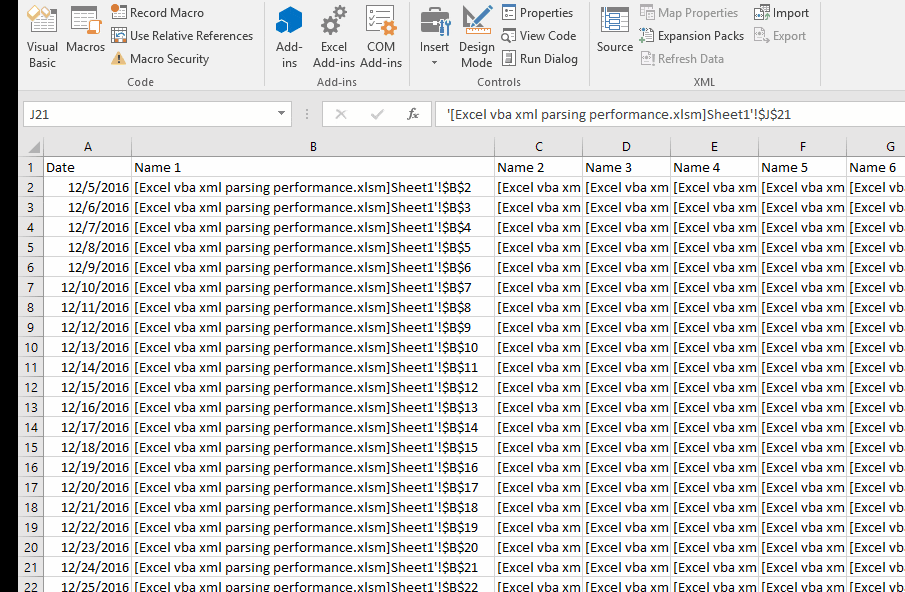The width and height of the screenshot is (905, 592).
Task: Open the Visual Basic editor
Action: [x=42, y=37]
